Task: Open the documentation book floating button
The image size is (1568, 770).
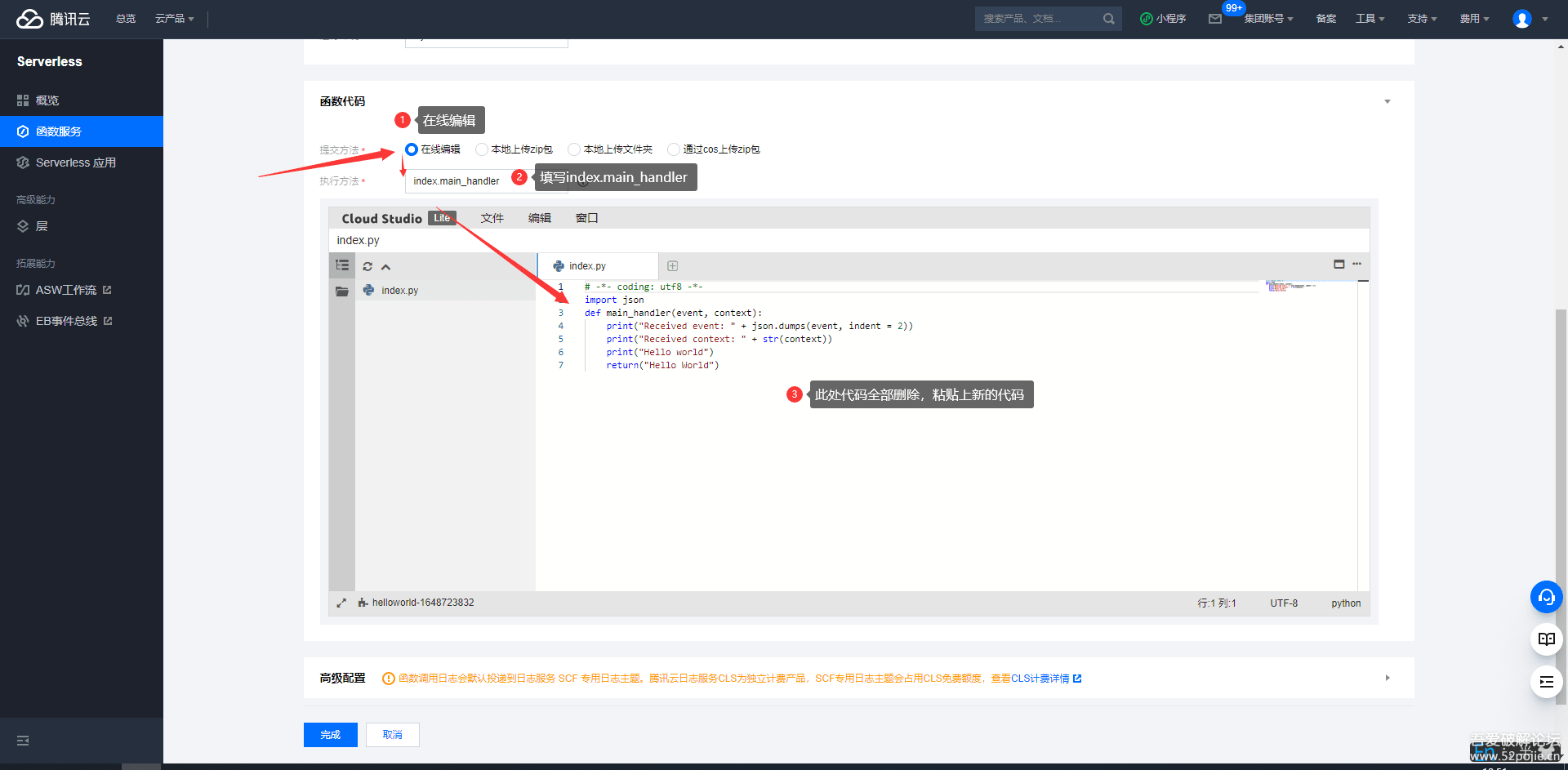Action: click(1547, 639)
